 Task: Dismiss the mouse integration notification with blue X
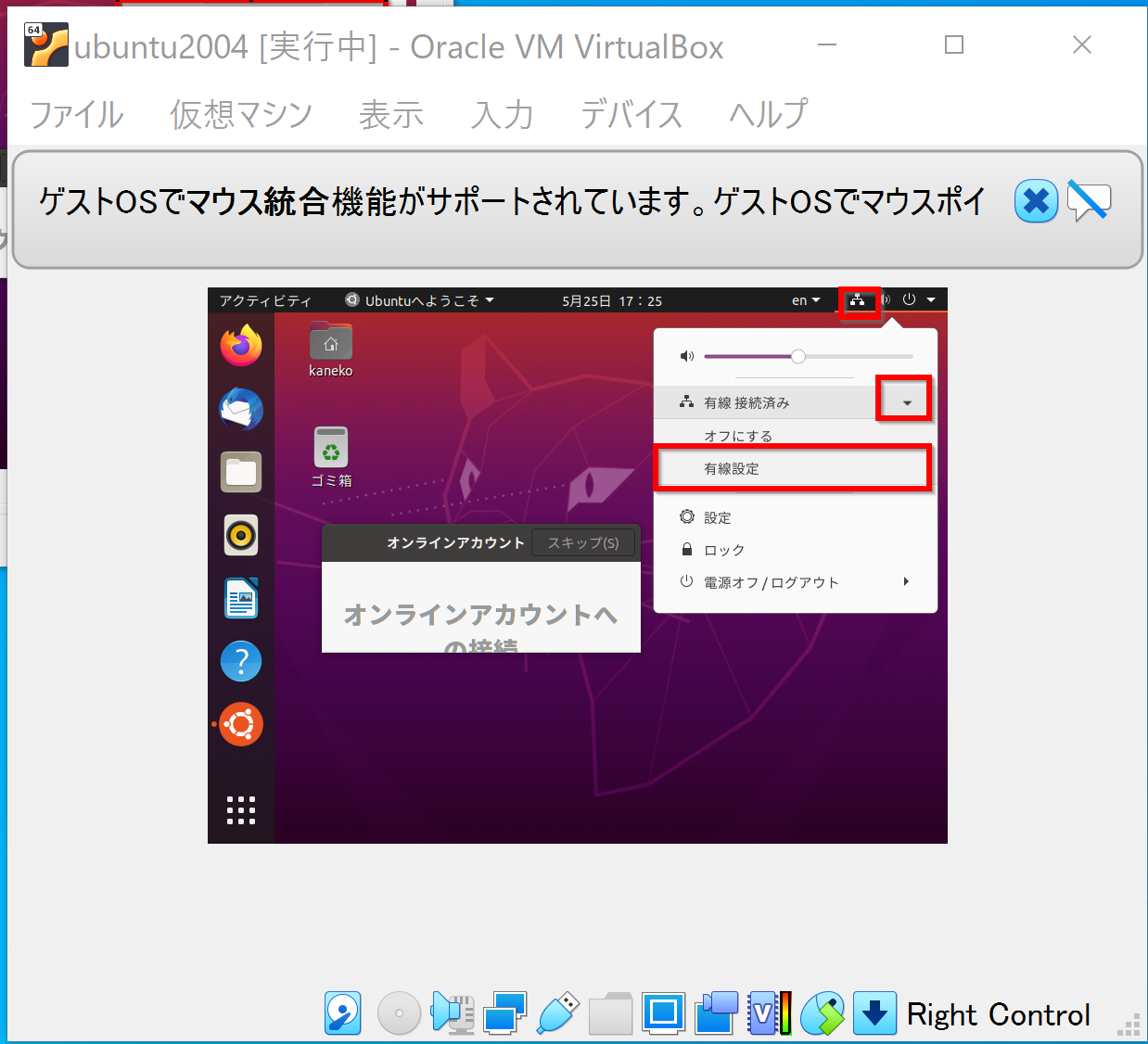(1036, 201)
